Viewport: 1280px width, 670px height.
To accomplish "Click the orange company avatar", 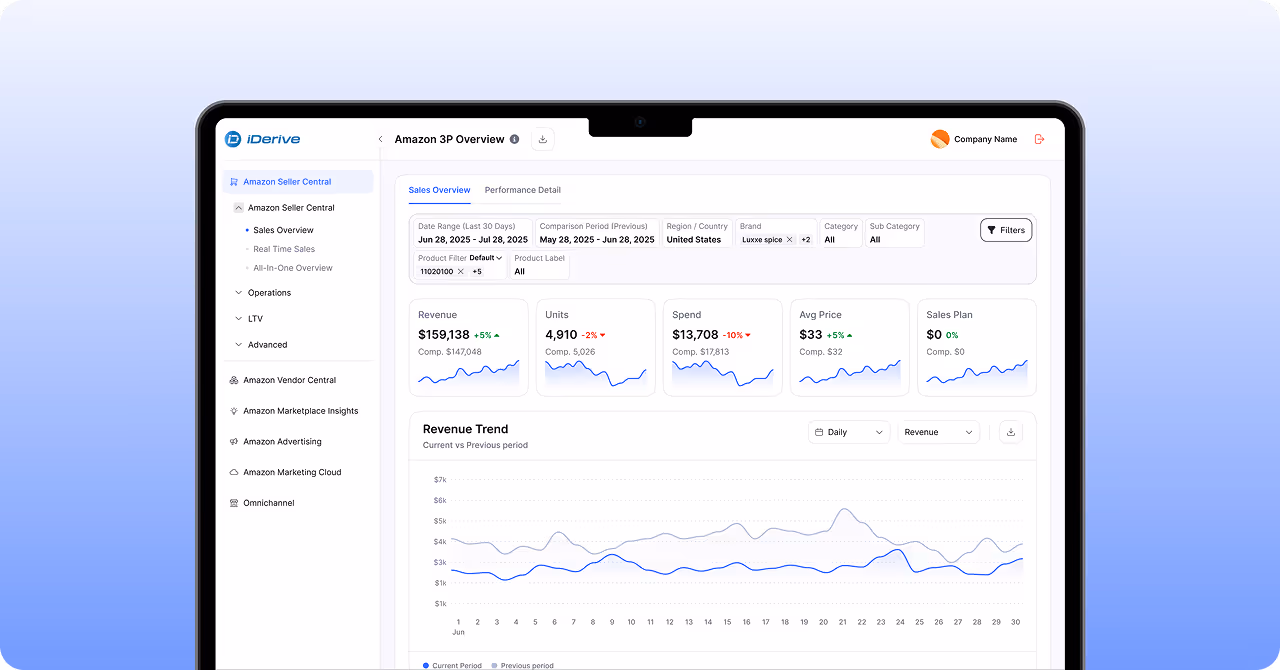I will pos(940,139).
